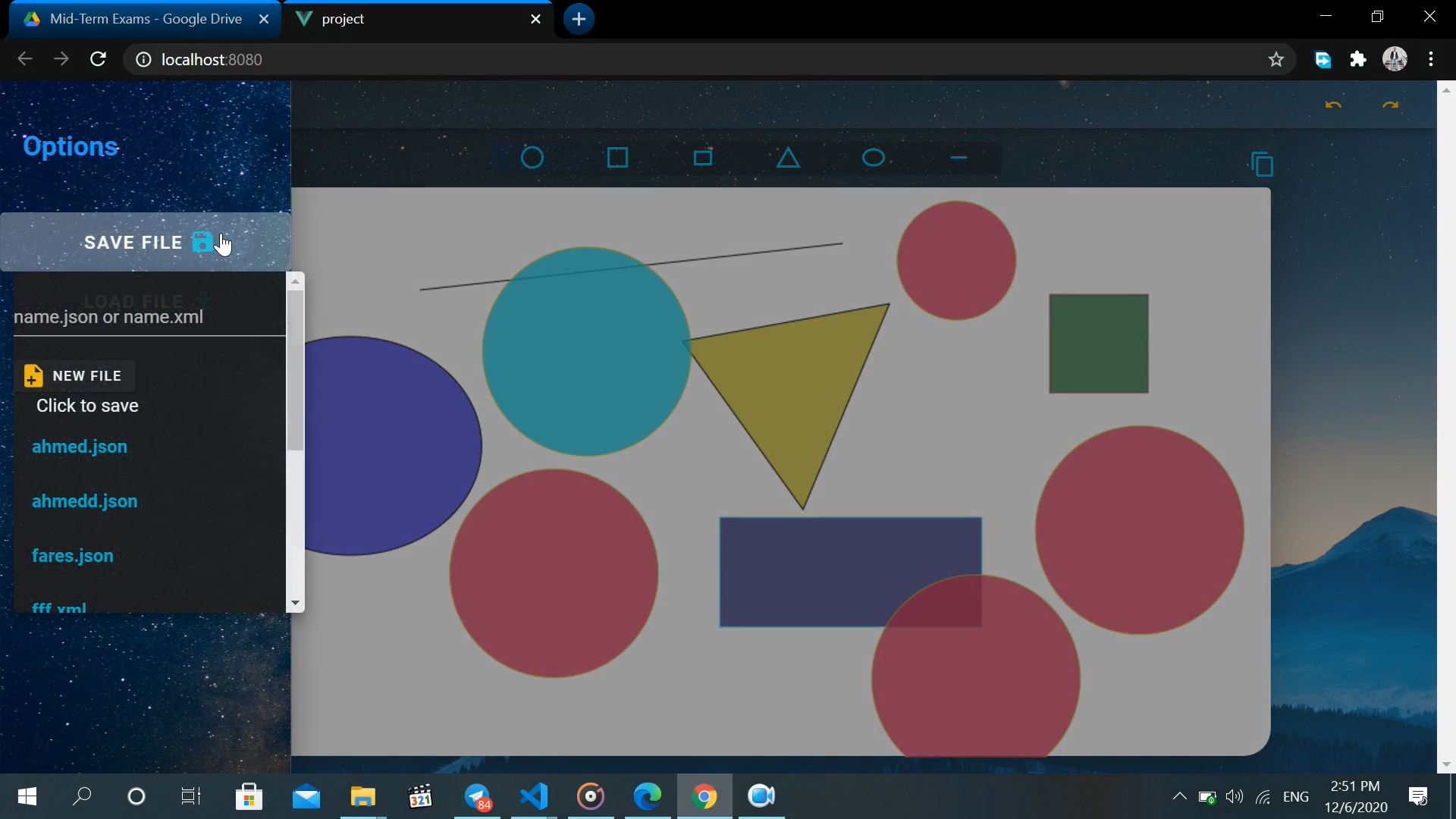The width and height of the screenshot is (1456, 819).
Task: Click the copy shape icon
Action: pos(1263,164)
